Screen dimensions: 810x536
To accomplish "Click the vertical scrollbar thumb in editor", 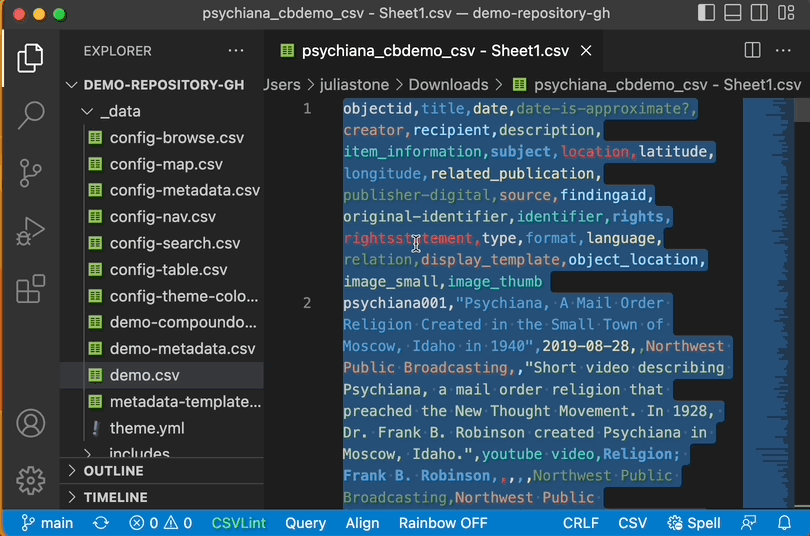I will (x=802, y=109).
